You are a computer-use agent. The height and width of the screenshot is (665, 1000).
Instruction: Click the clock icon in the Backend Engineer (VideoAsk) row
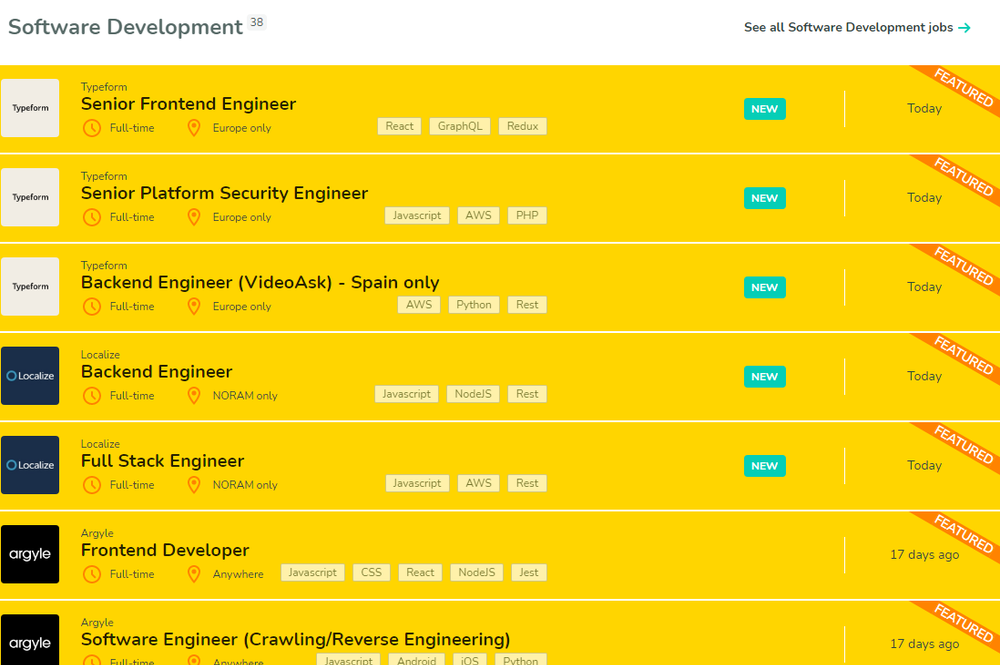tap(92, 307)
